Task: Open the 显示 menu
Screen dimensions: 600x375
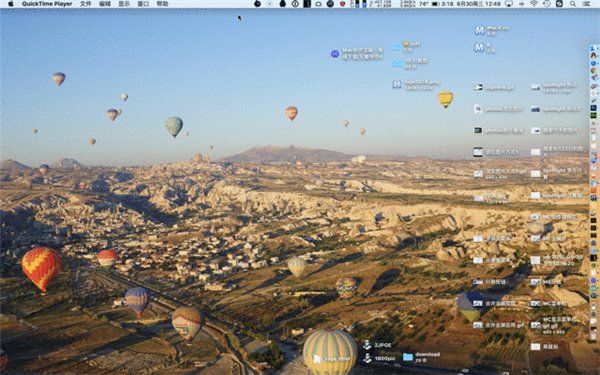Action: pyautogui.click(x=124, y=4)
